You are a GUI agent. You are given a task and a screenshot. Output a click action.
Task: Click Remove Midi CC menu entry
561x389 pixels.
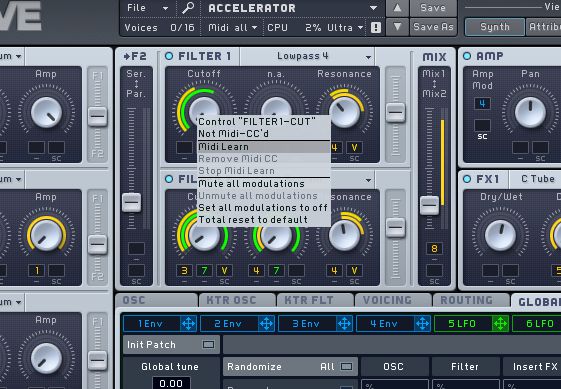(264, 159)
